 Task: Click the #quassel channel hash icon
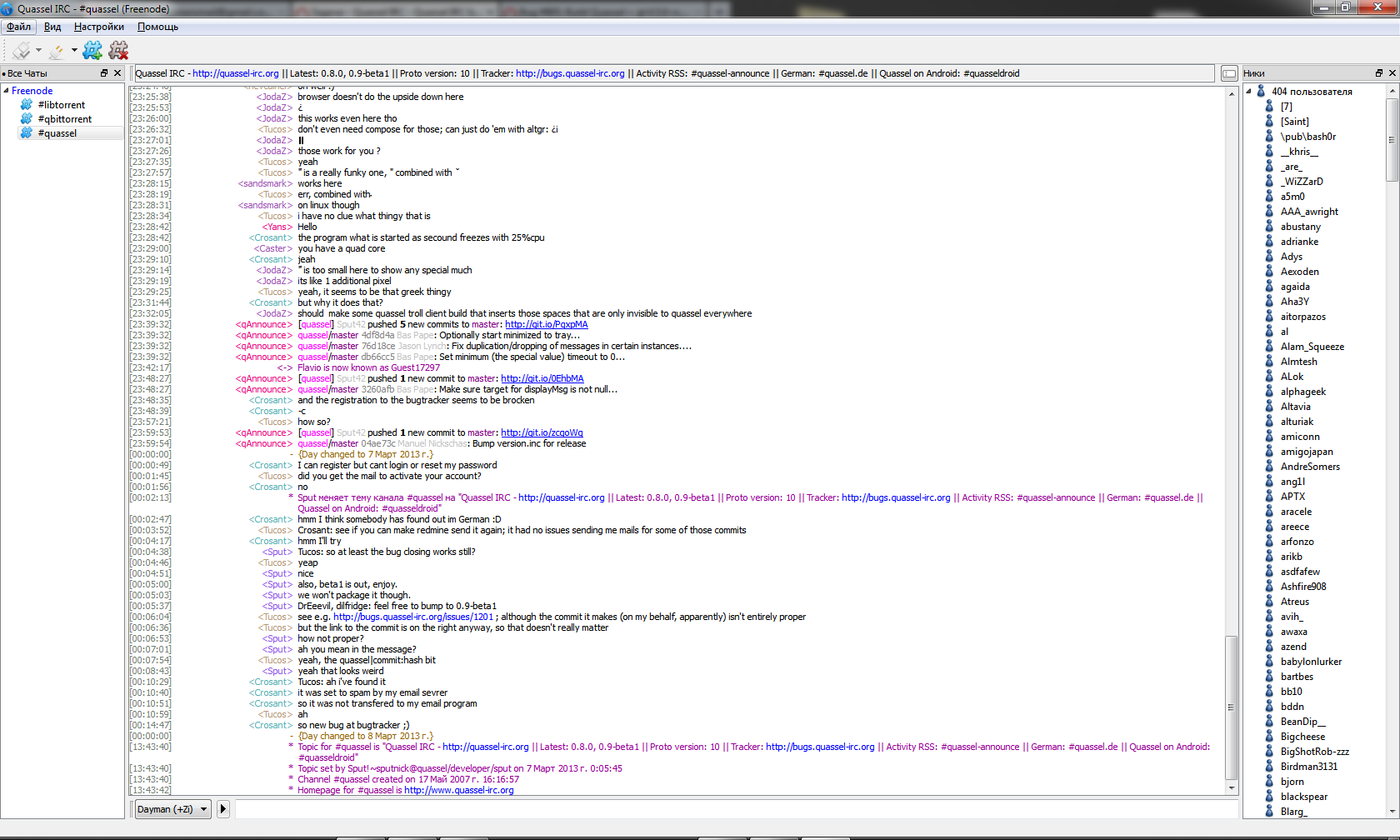click(x=27, y=133)
